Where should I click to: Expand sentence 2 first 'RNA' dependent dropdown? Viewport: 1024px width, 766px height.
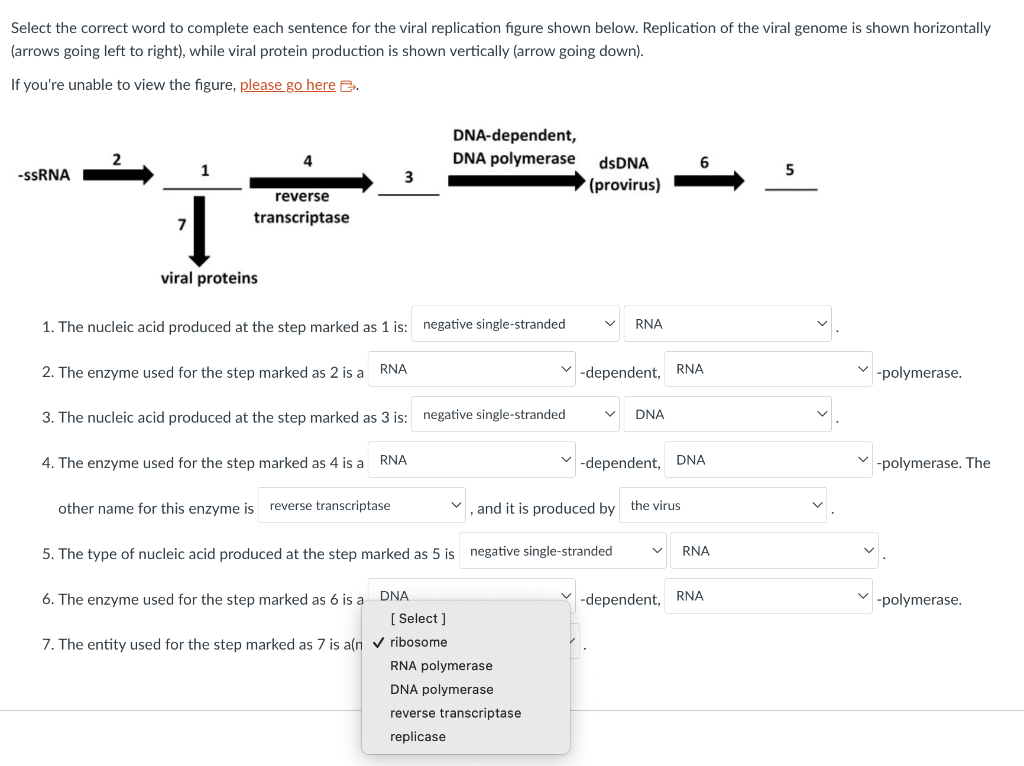(x=472, y=369)
